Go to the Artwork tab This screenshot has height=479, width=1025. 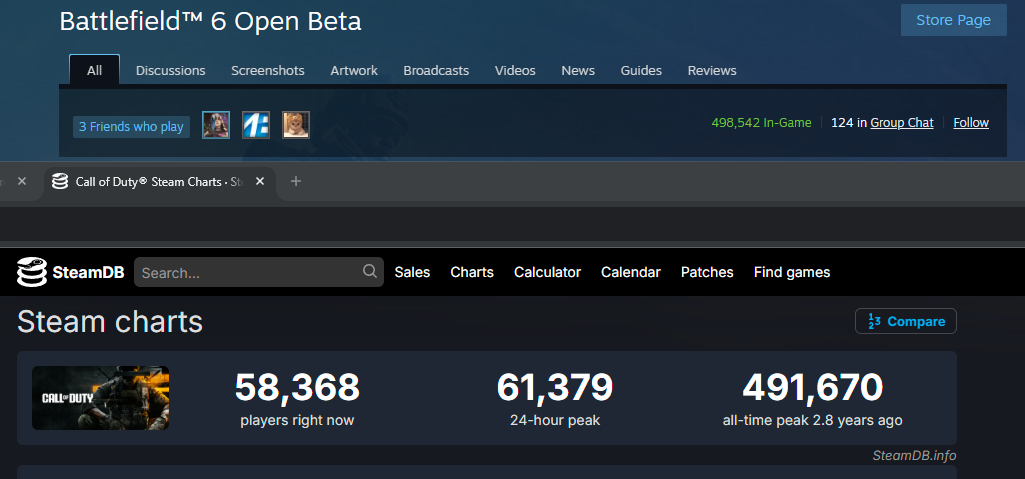(354, 71)
